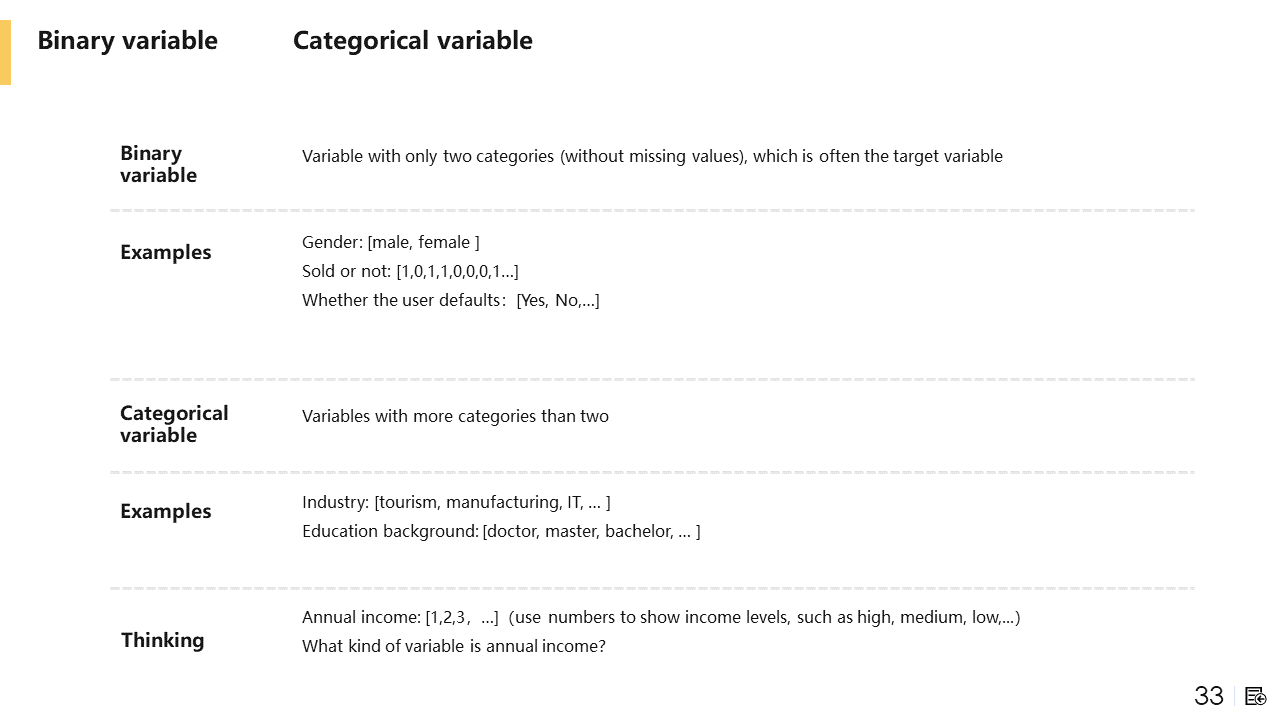Click the 'Annual income: [1,2,3, ...]' line

click(x=660, y=617)
